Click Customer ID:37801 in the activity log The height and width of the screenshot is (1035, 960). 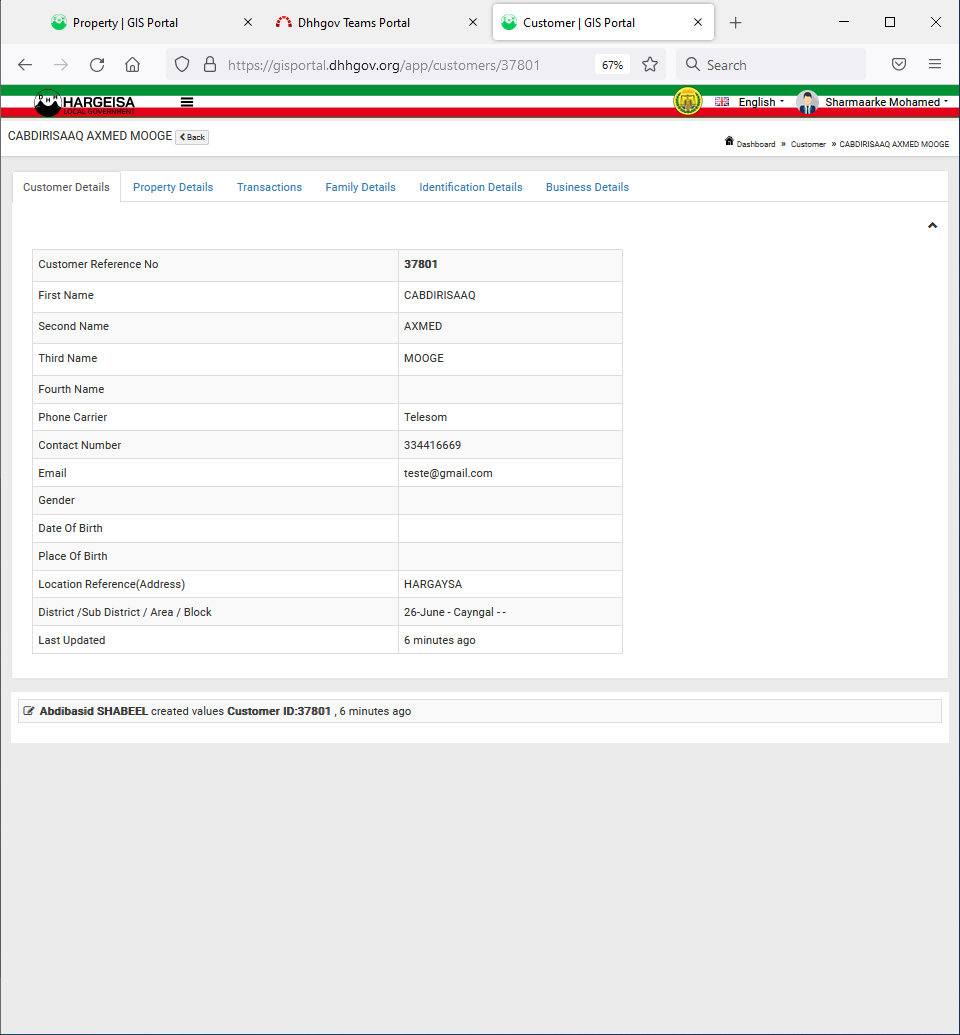click(279, 711)
